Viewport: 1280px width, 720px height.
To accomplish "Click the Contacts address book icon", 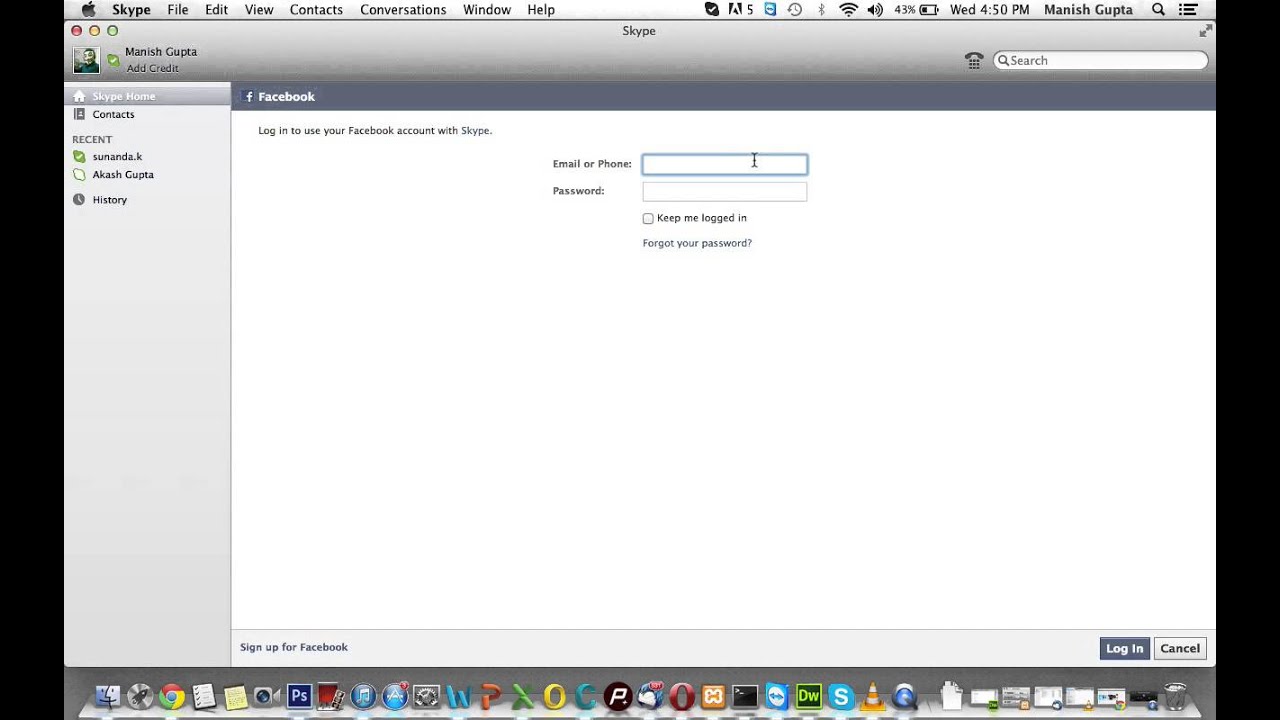I will (79, 114).
